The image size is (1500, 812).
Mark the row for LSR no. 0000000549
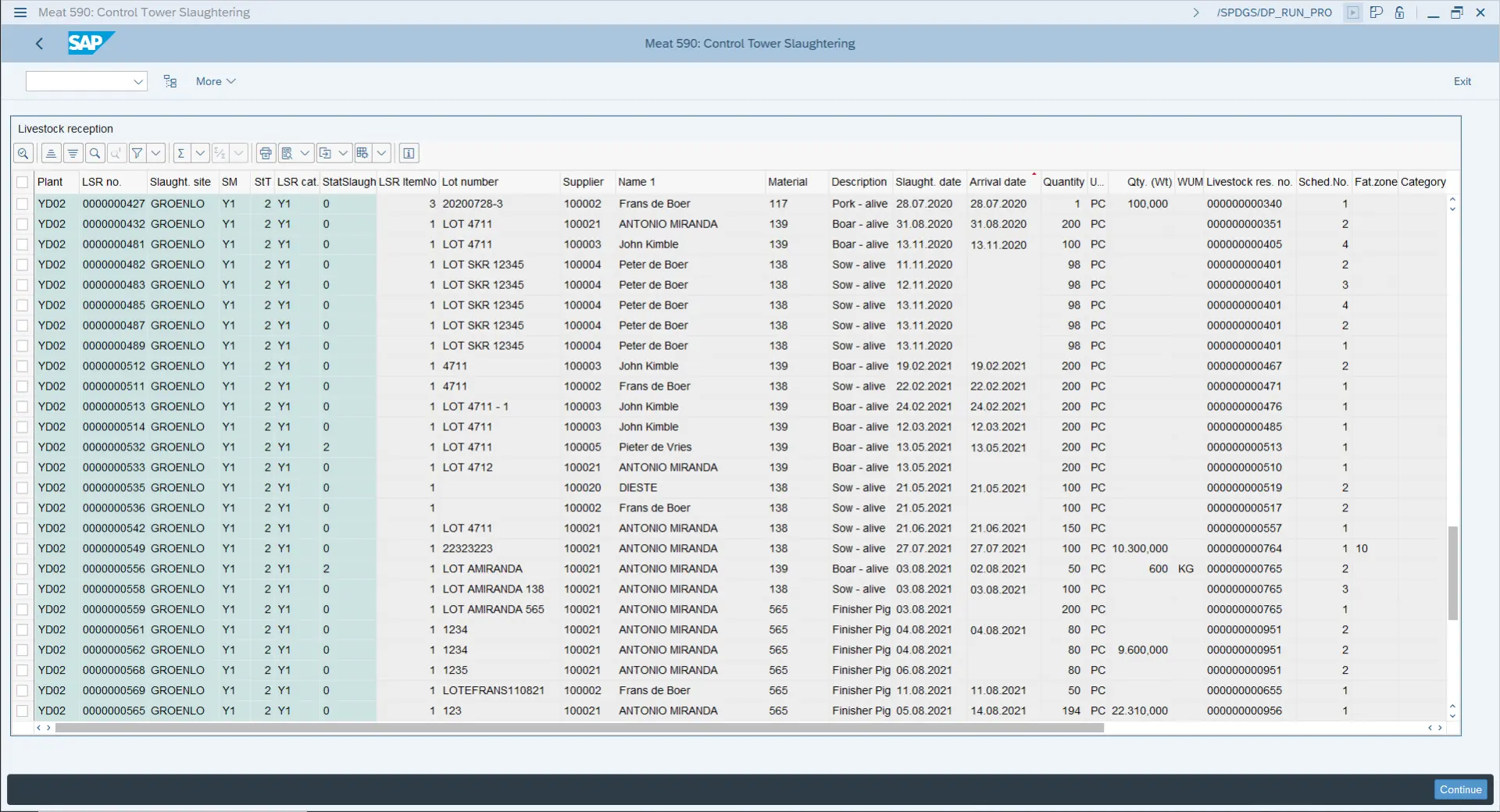(x=22, y=549)
